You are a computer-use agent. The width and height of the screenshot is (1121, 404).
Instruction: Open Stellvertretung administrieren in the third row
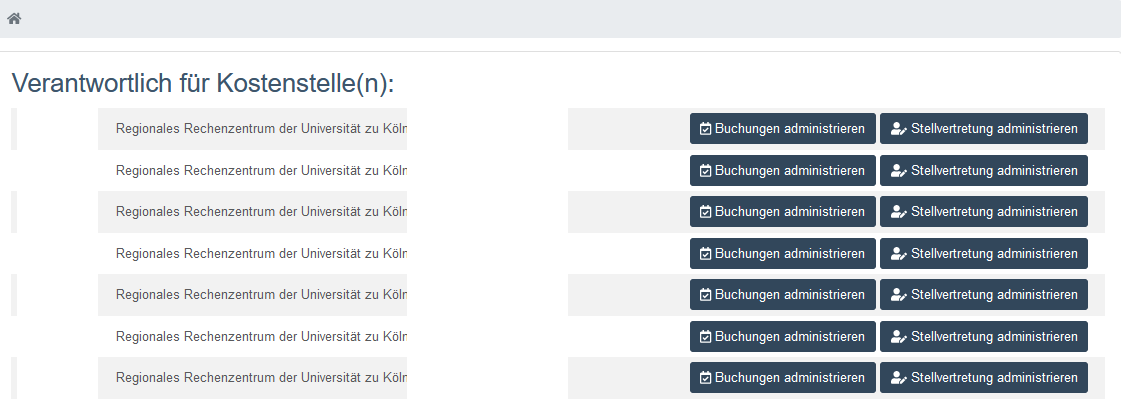(984, 212)
